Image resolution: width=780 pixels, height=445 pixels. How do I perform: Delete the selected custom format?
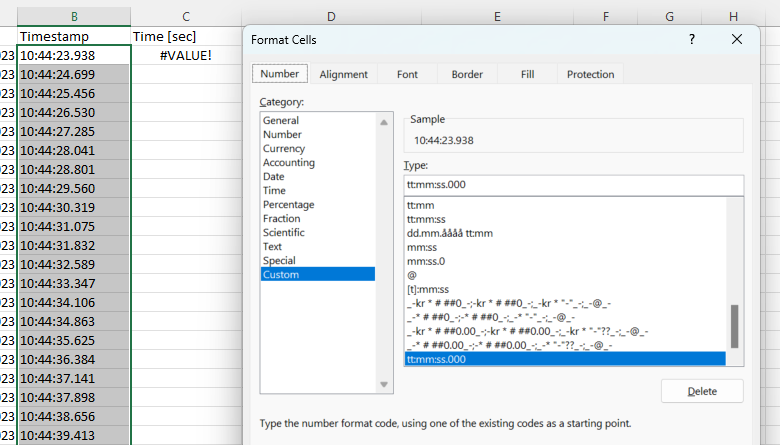702,391
